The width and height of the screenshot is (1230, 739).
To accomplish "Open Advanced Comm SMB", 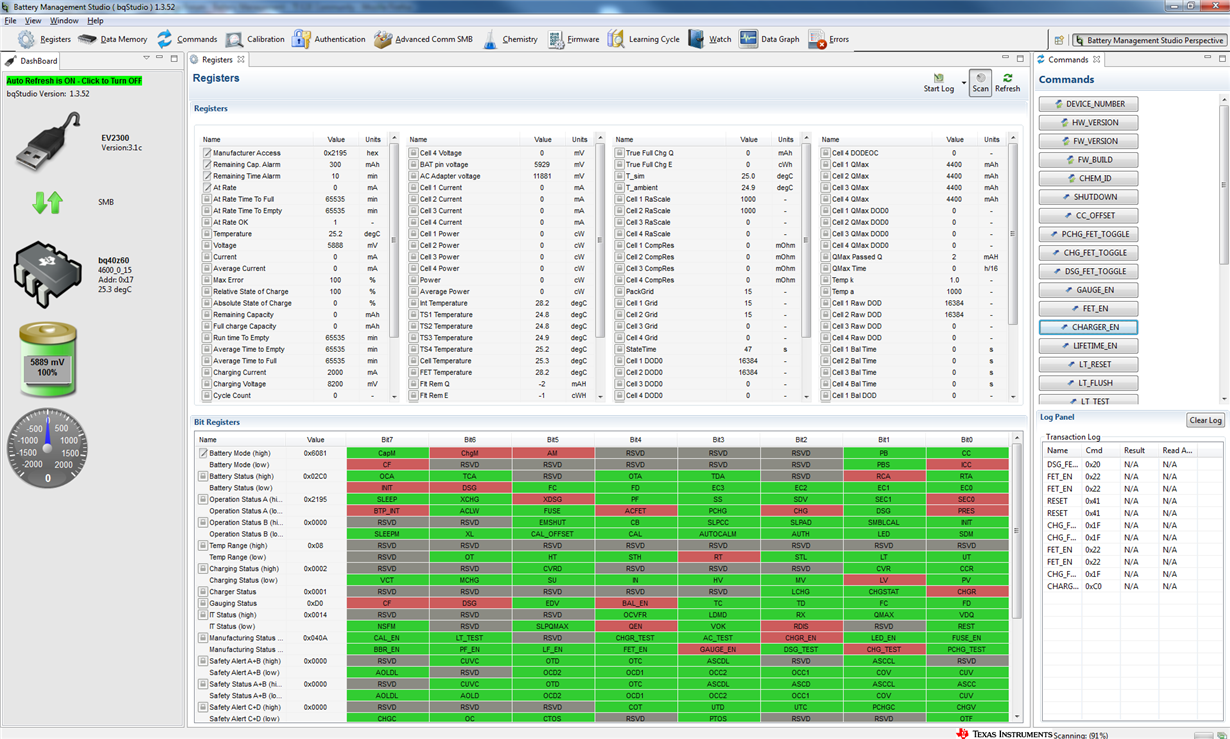I will pos(423,40).
